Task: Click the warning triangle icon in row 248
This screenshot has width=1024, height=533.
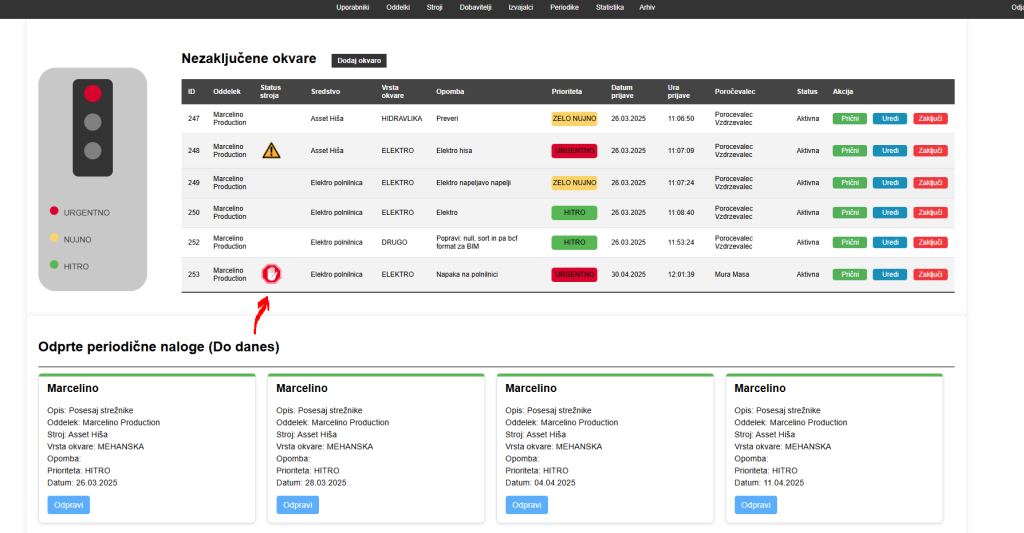Action: (x=271, y=151)
